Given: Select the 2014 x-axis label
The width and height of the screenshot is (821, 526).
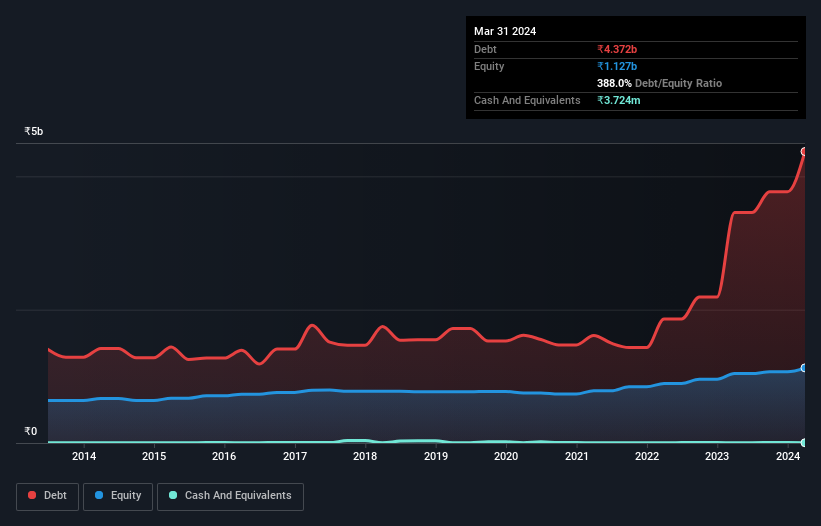Looking at the screenshot, I should (84, 456).
